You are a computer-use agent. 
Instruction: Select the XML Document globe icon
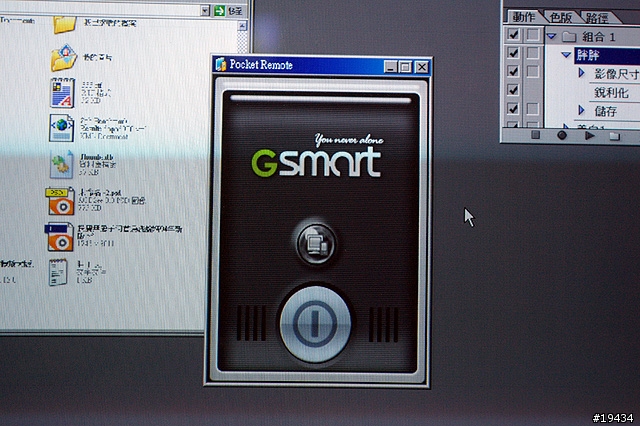[x=61, y=128]
